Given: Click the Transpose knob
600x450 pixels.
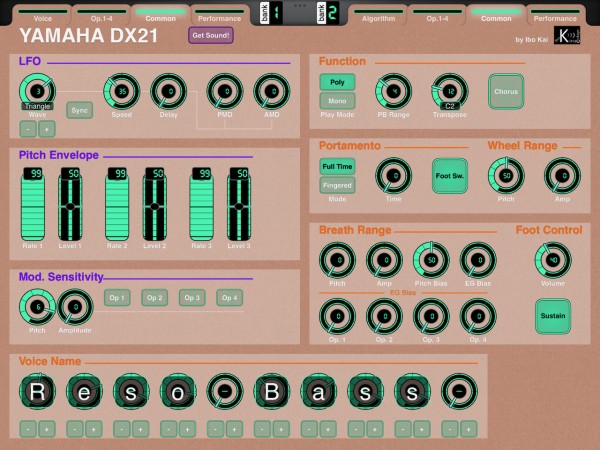Looking at the screenshot, I should 450,91.
